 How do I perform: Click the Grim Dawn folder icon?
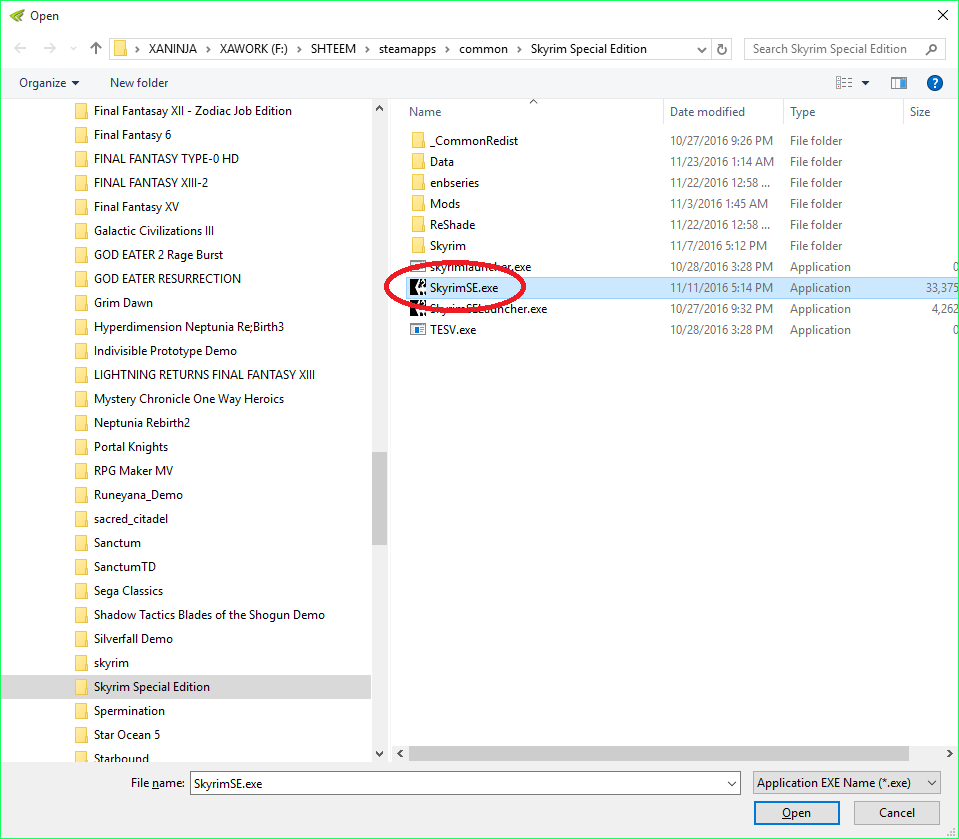pos(81,303)
